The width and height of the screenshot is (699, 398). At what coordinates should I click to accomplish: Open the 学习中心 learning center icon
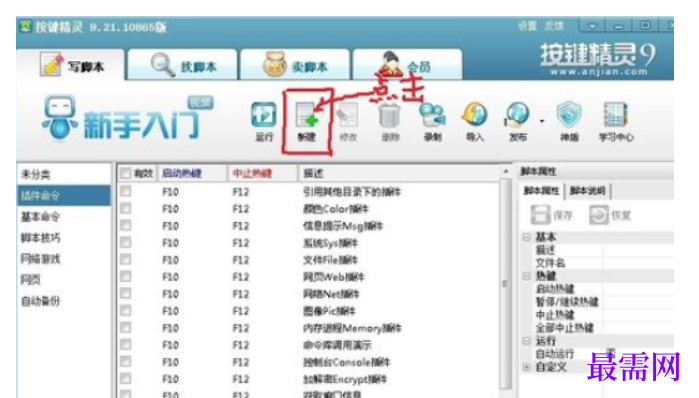pyautogui.click(x=615, y=115)
